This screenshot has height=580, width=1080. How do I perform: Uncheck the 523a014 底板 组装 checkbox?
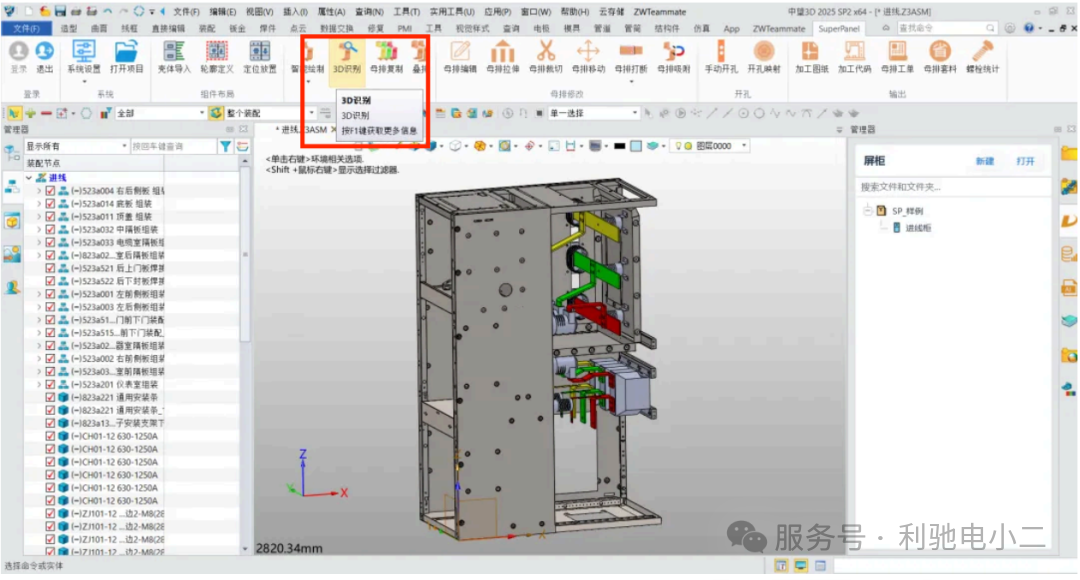point(50,204)
